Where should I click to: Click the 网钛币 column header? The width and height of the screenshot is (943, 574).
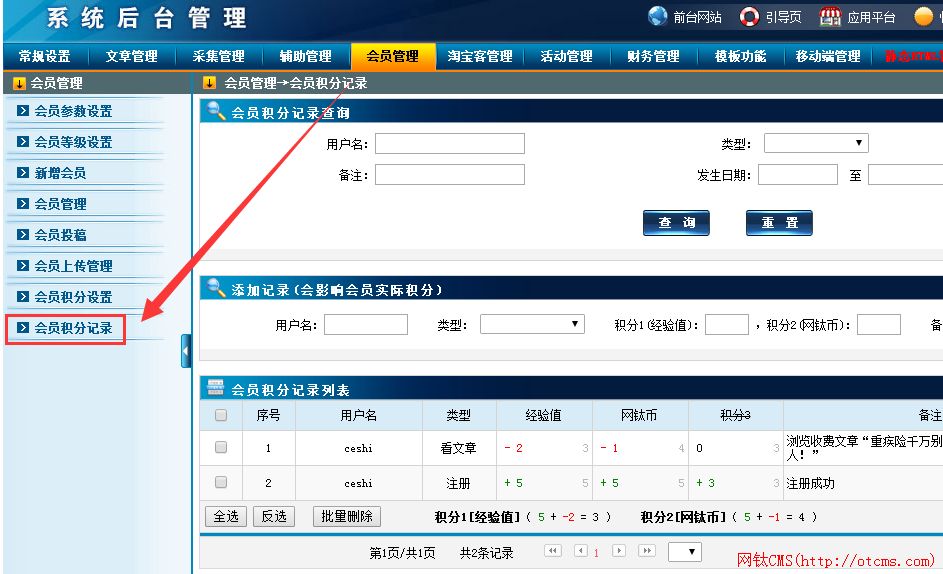tap(639, 415)
